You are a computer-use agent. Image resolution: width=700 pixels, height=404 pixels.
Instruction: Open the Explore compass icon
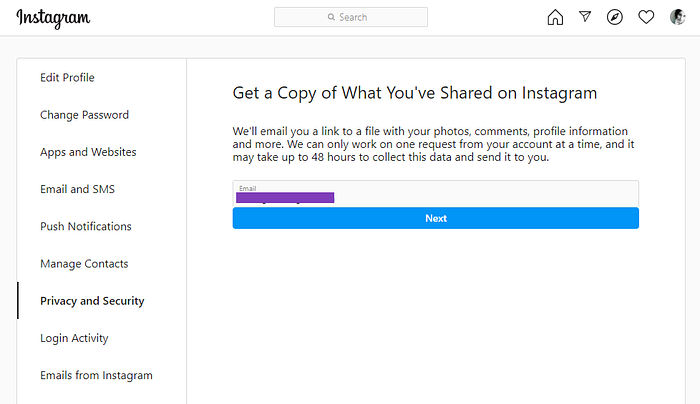(615, 17)
